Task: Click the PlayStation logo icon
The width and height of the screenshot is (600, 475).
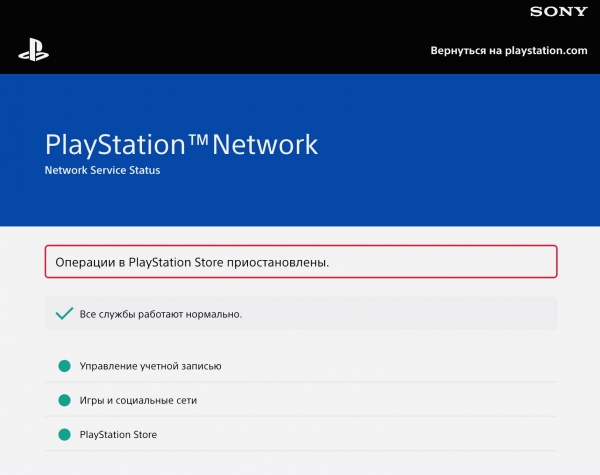Action: (x=34, y=50)
